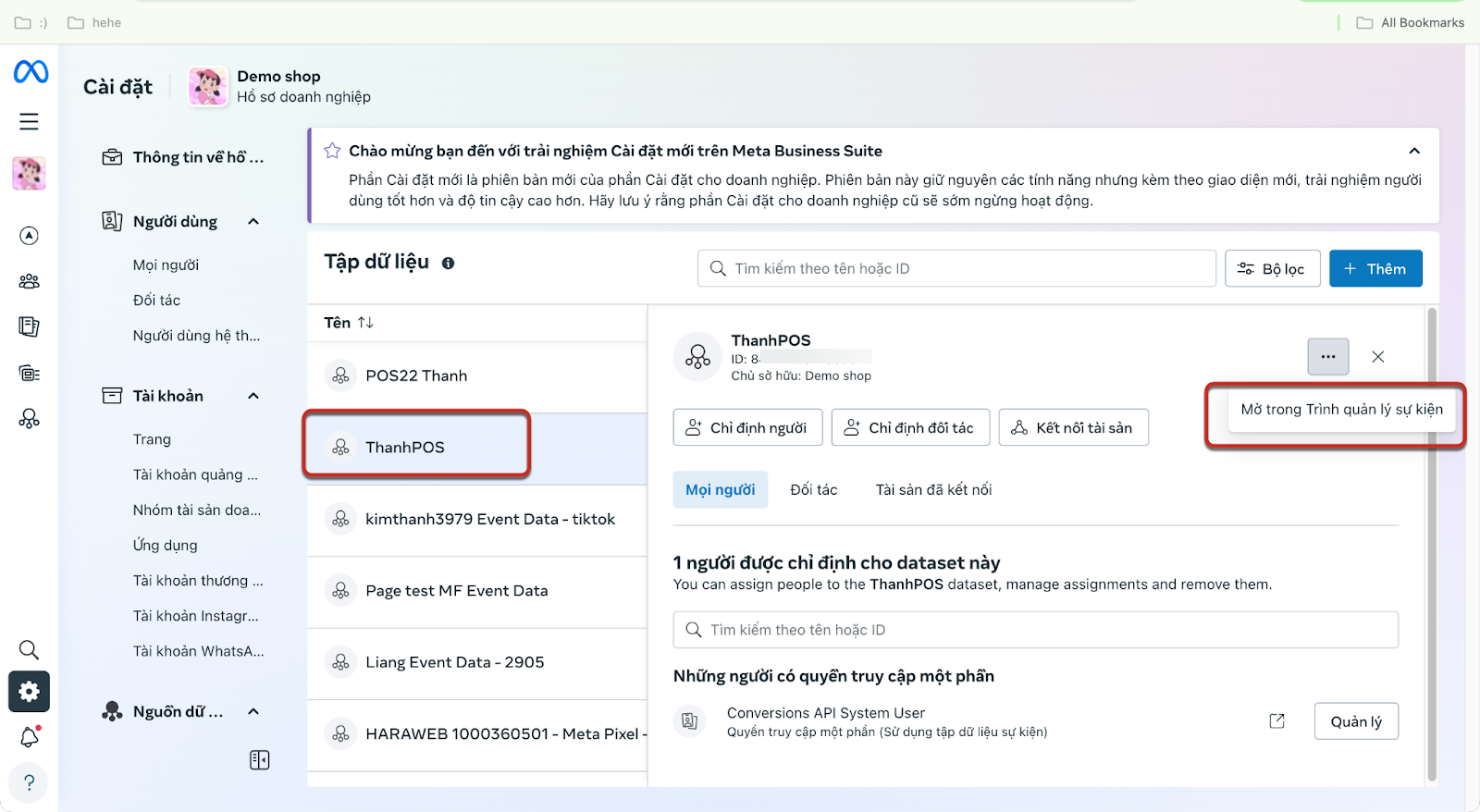Image resolution: width=1480 pixels, height=812 pixels.
Task: Click the Chỉ định người button
Action: coord(747,428)
